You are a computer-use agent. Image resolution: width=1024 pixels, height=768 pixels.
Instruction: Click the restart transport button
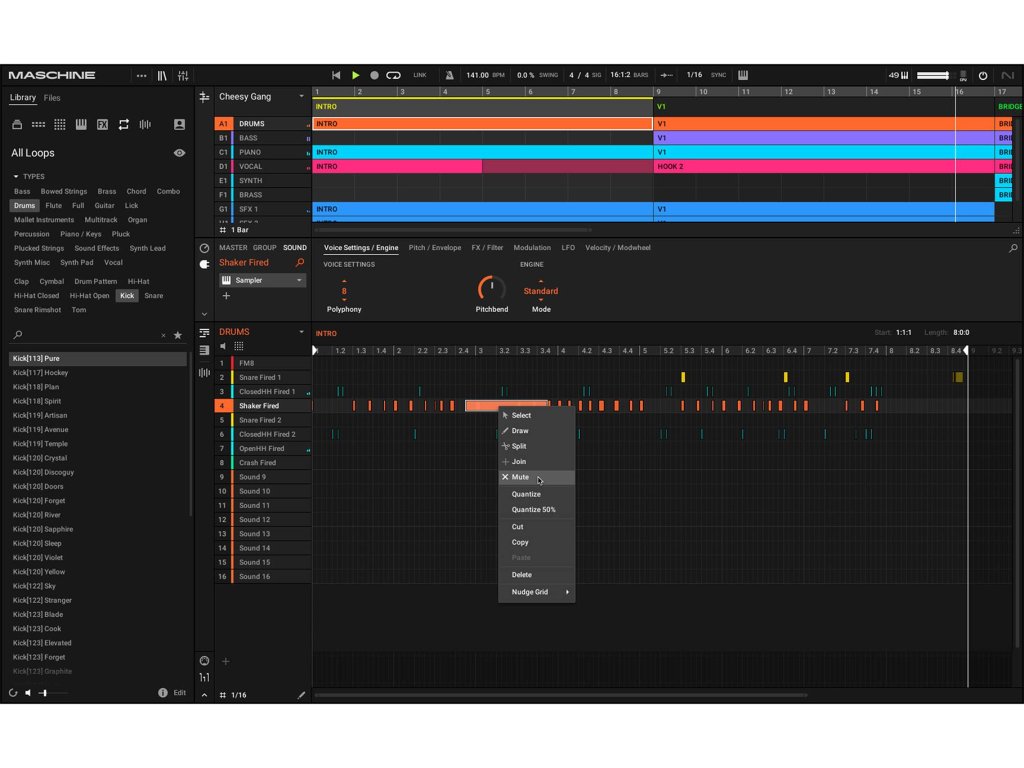pos(336,75)
